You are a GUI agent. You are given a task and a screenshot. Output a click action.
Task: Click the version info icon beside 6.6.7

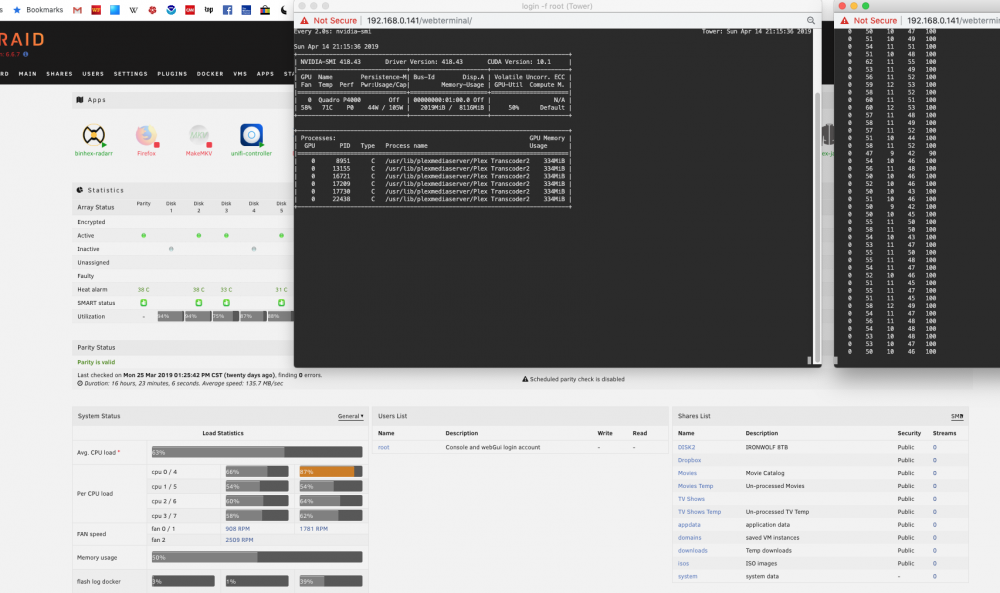coord(26,54)
